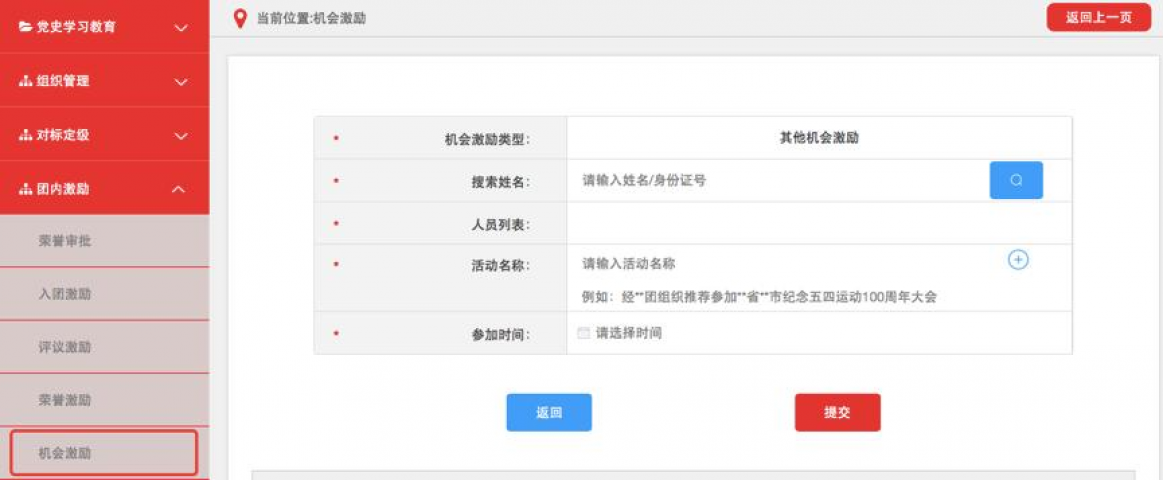Click the plus circle icon for 活动名称

coord(1017,260)
